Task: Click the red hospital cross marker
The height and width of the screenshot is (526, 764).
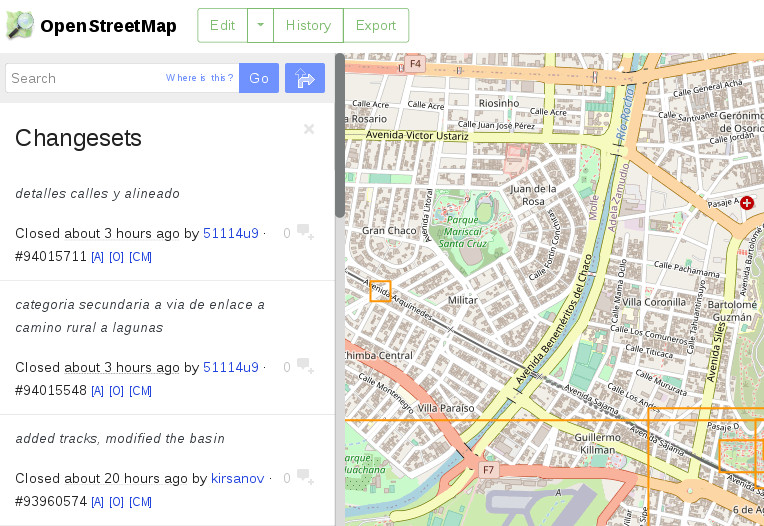Action: [747, 203]
